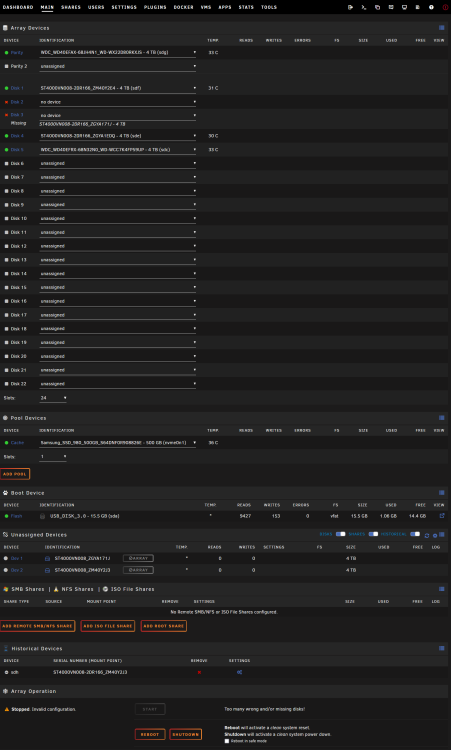Viewport: 451px width, 750px height.
Task: Toggle the DISKS switch in Unassigned Devices
Action: tap(340, 534)
